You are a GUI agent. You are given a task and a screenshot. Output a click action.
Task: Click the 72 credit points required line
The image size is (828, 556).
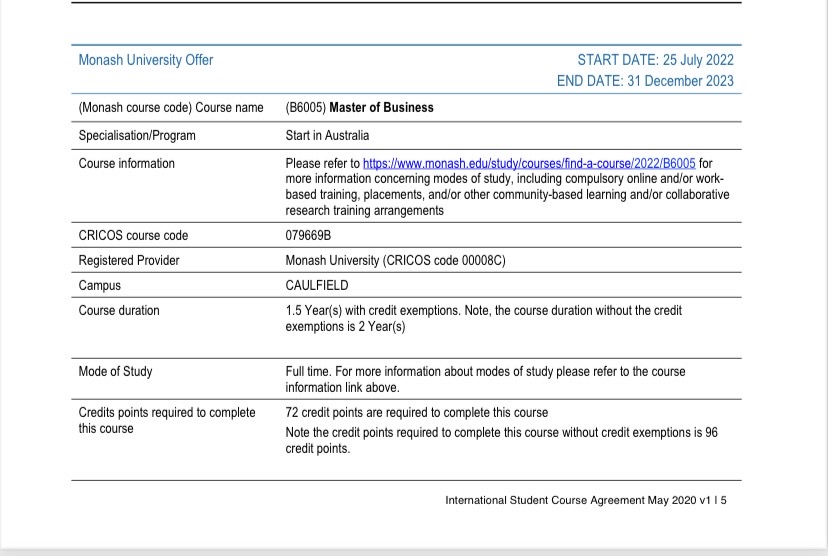(x=416, y=412)
